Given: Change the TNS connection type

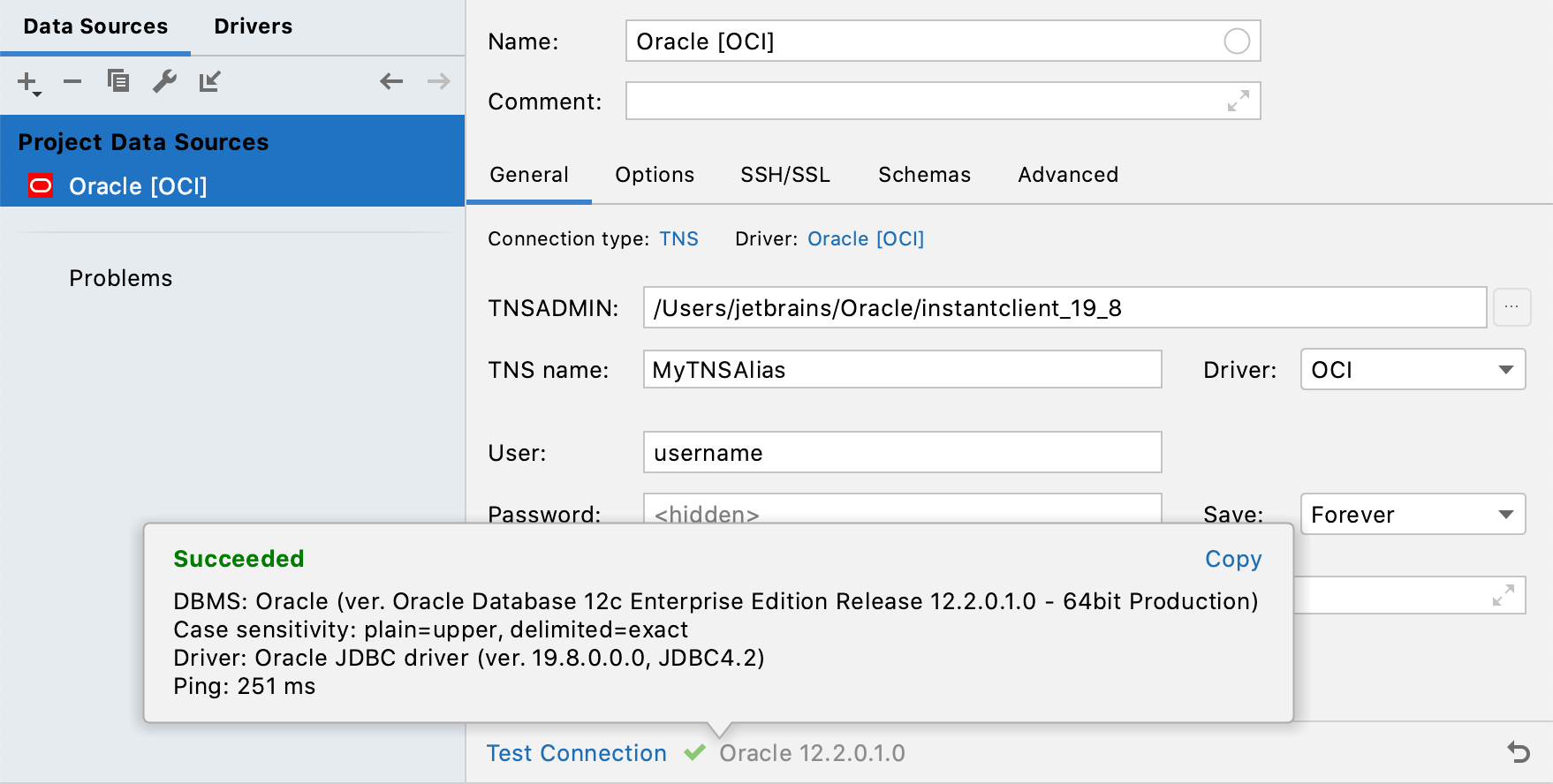Looking at the screenshot, I should pos(678,239).
